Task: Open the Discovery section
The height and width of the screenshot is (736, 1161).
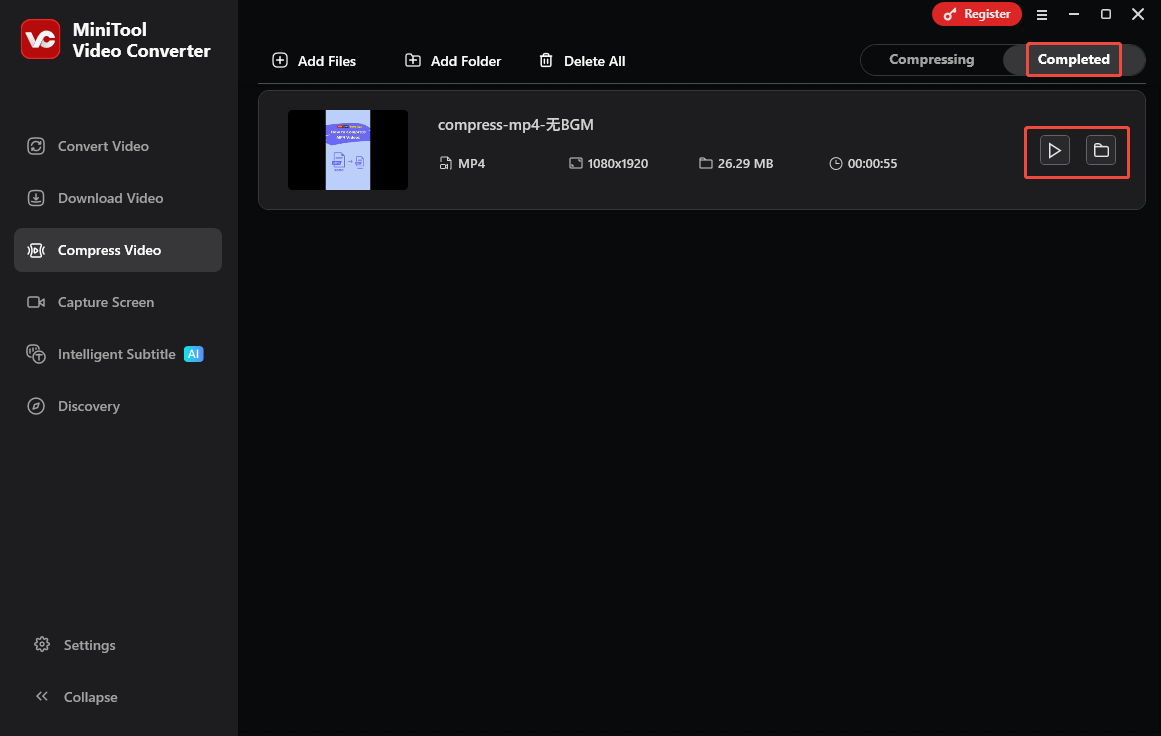Action: click(90, 406)
